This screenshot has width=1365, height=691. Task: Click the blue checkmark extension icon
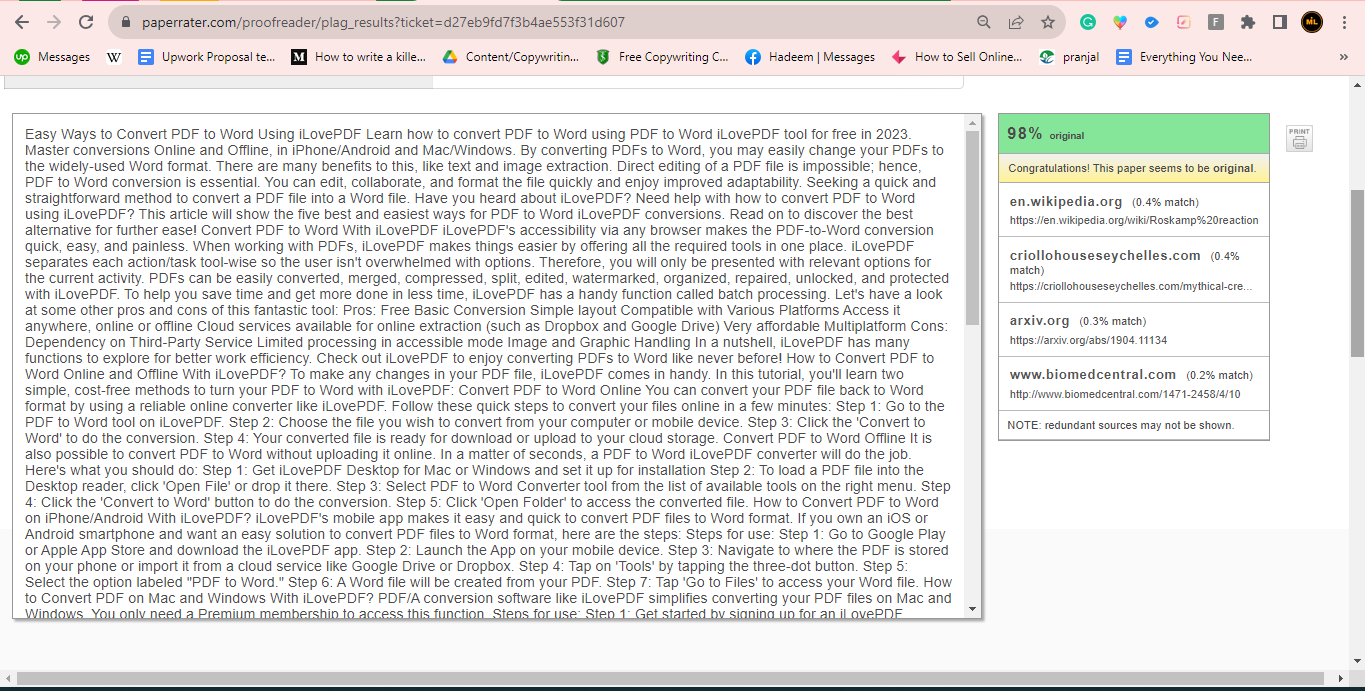point(1152,22)
